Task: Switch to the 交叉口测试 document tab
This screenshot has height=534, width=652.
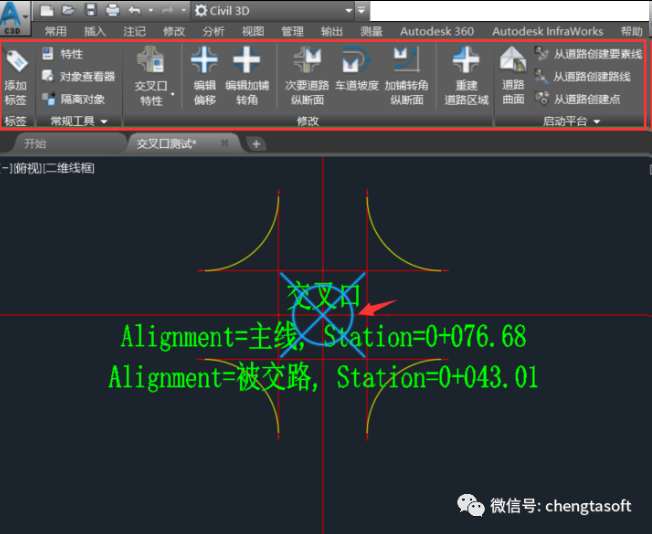Action: (x=166, y=144)
